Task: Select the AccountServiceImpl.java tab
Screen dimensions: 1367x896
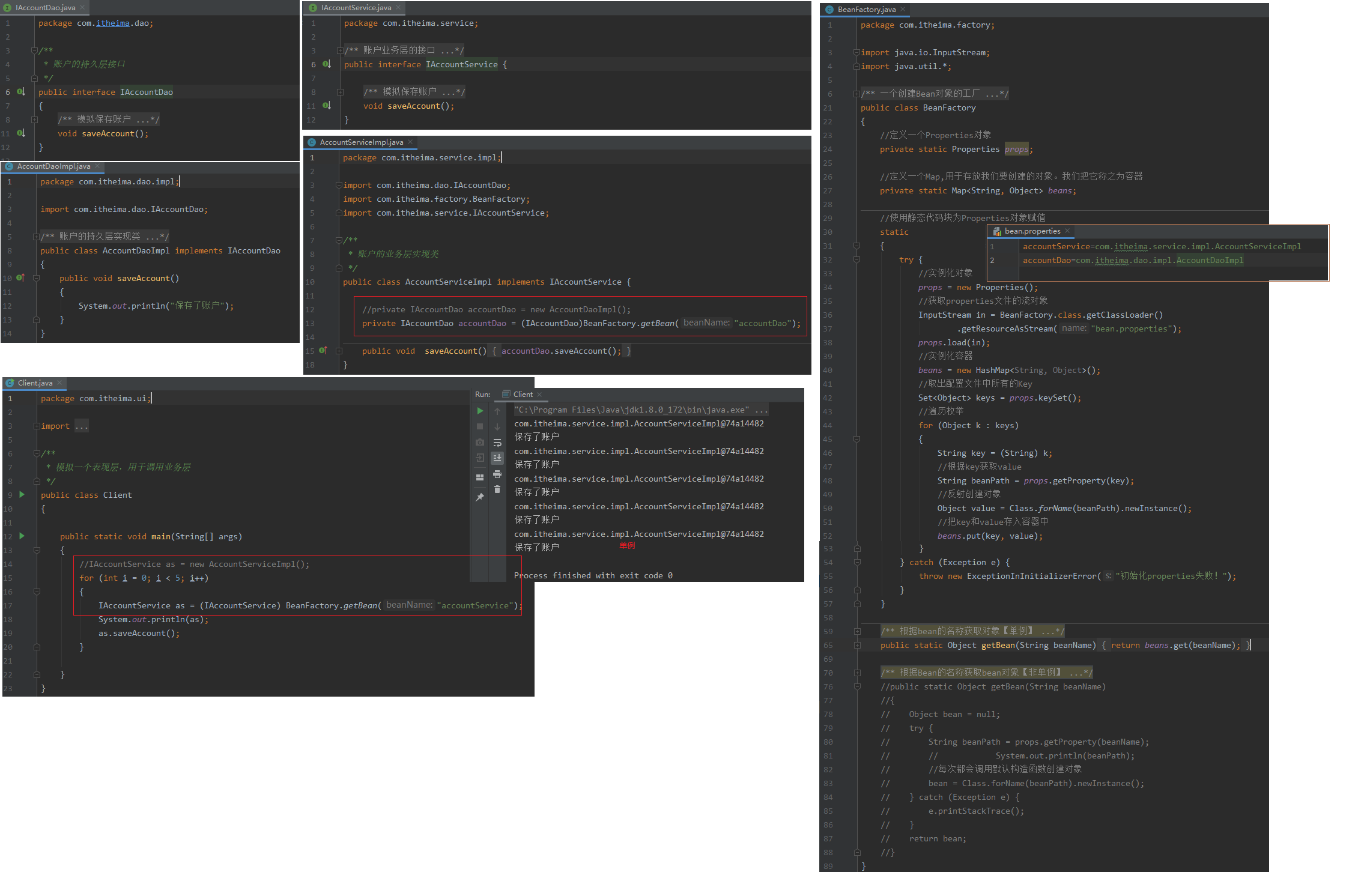Action: (x=361, y=142)
